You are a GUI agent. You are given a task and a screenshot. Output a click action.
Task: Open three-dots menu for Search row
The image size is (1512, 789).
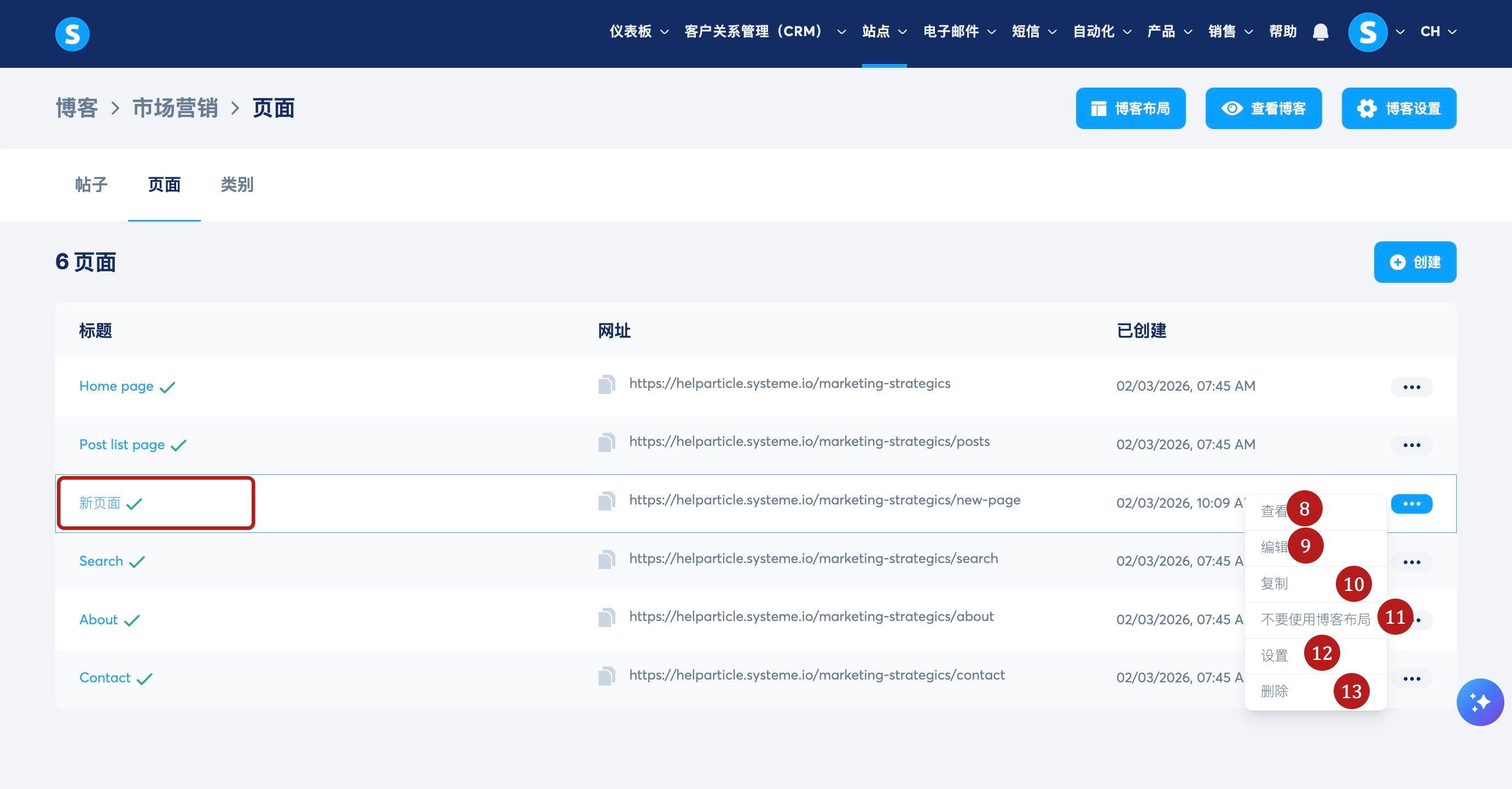1411,562
